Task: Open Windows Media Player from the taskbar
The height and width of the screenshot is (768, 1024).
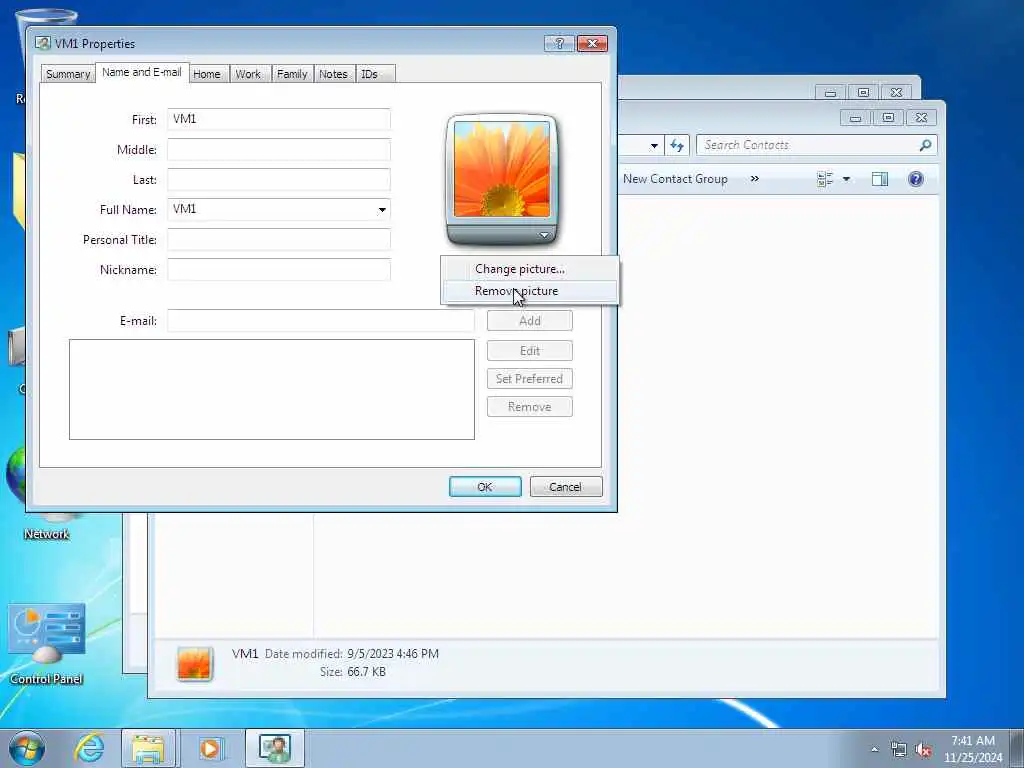Action: 210,748
